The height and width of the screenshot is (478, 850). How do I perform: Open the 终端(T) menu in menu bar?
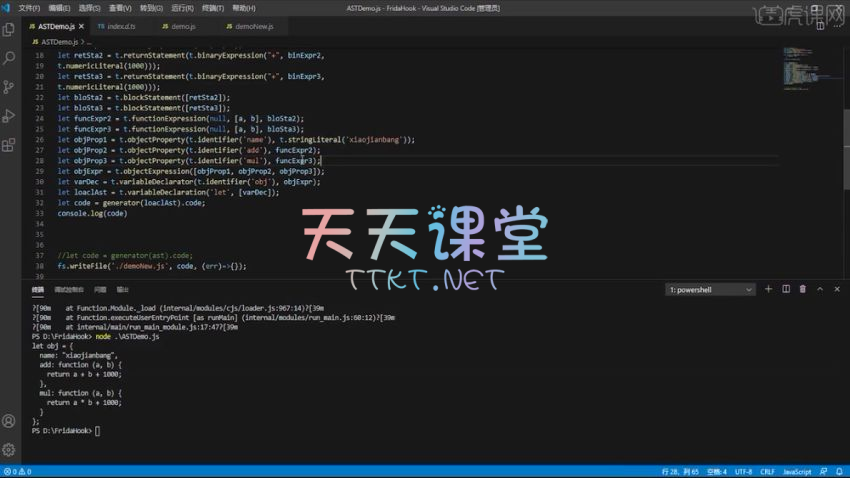click(x=209, y=7)
